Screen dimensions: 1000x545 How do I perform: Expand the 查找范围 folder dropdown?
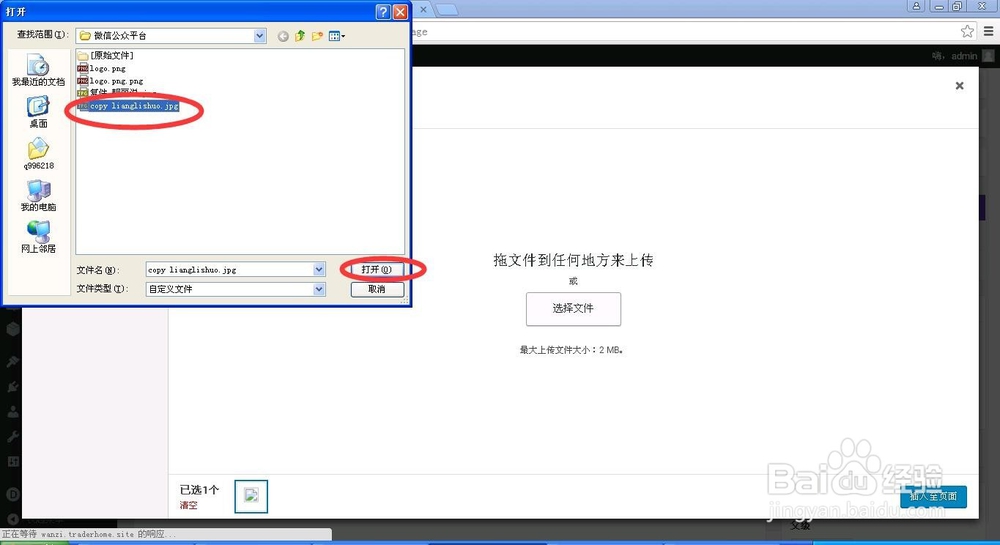coord(260,36)
